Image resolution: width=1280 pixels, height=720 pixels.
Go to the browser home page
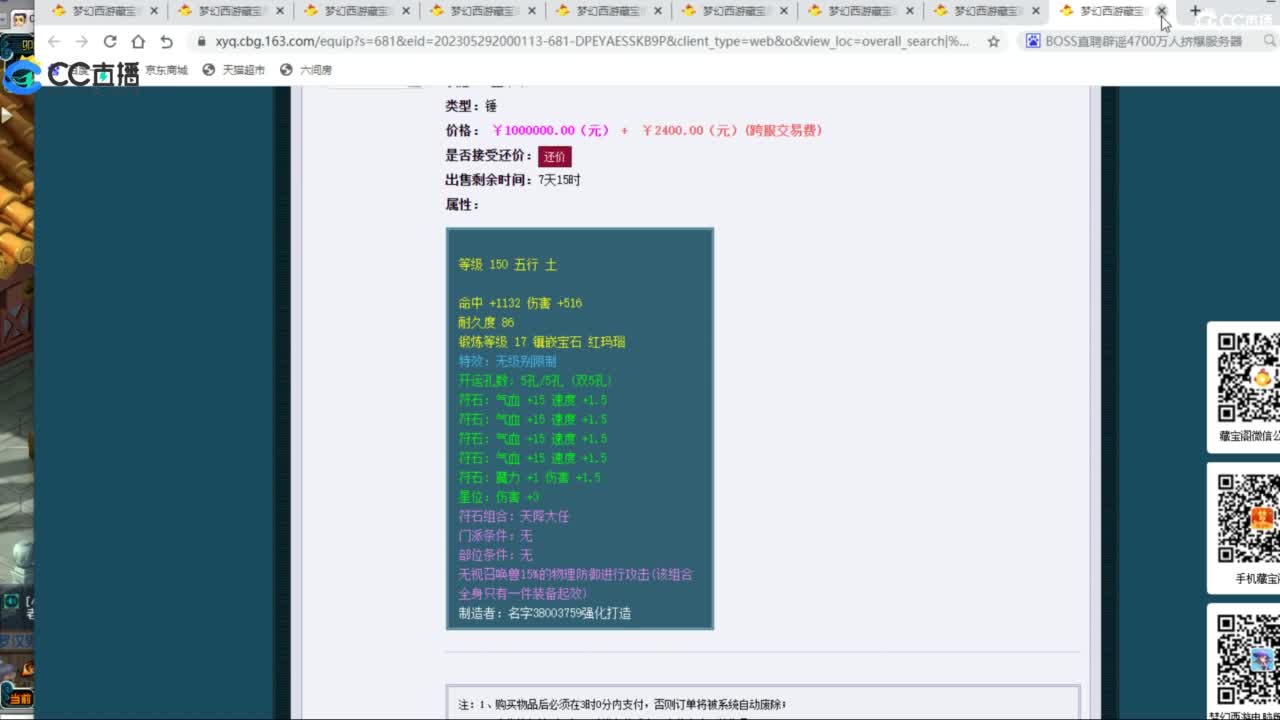click(138, 42)
